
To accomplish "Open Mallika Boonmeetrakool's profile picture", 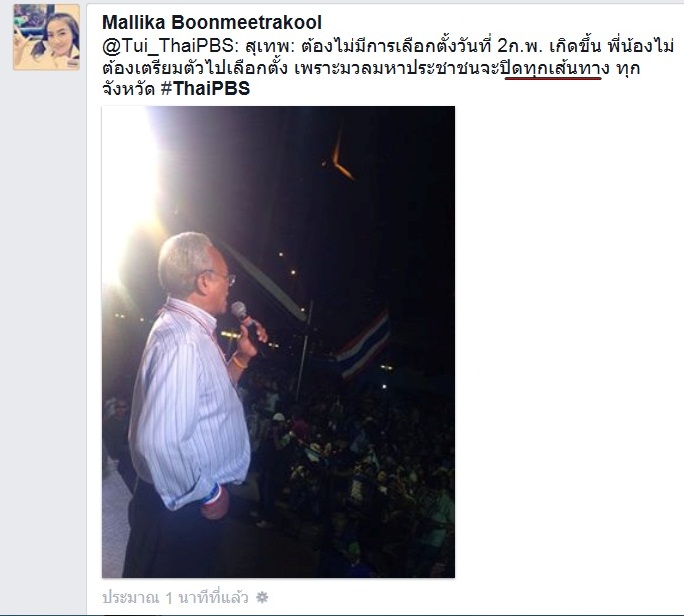I will (x=46, y=37).
